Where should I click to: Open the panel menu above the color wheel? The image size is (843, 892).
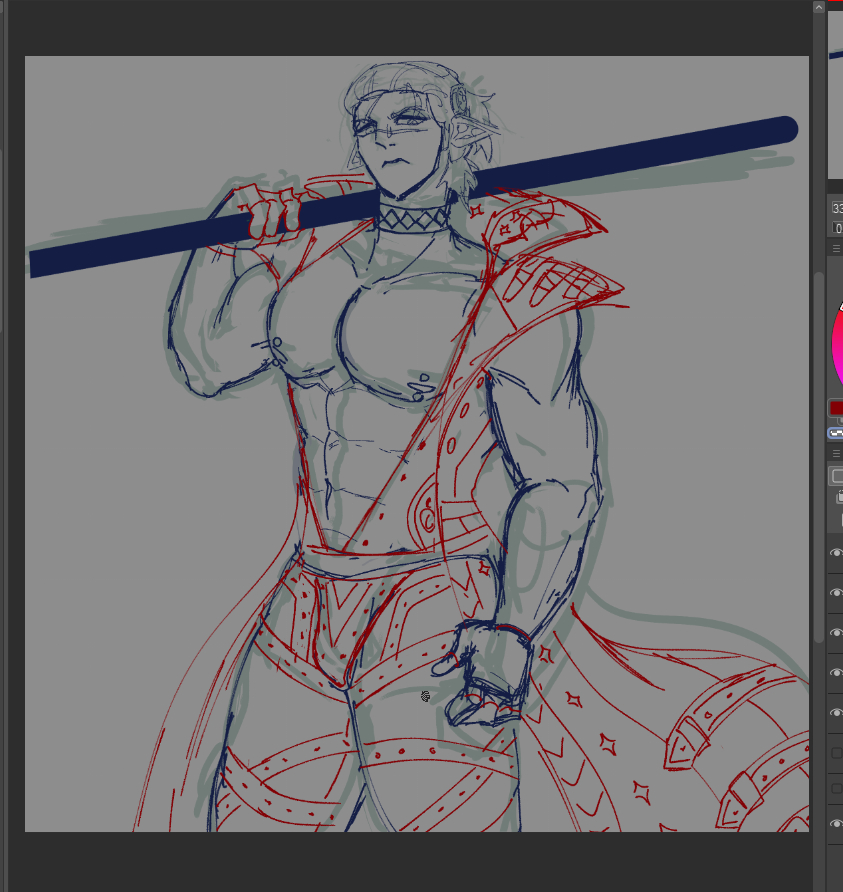tap(836, 249)
